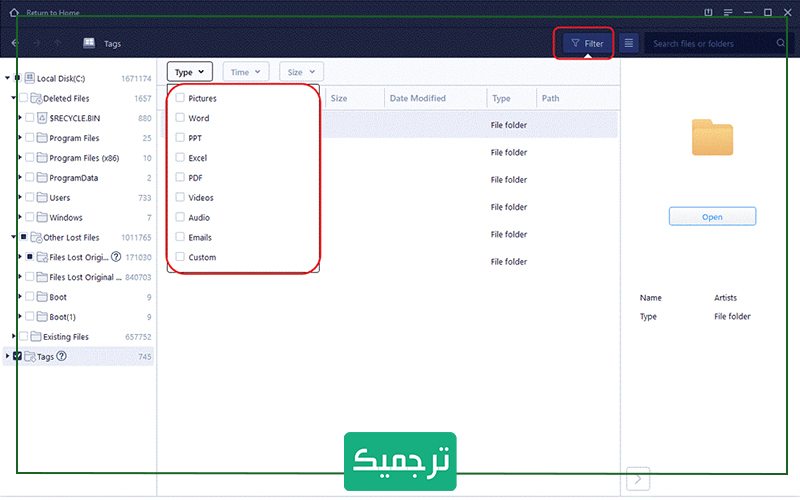The width and height of the screenshot is (800, 500).
Task: Tick the ProgramData checkbox
Action: [x=30, y=177]
